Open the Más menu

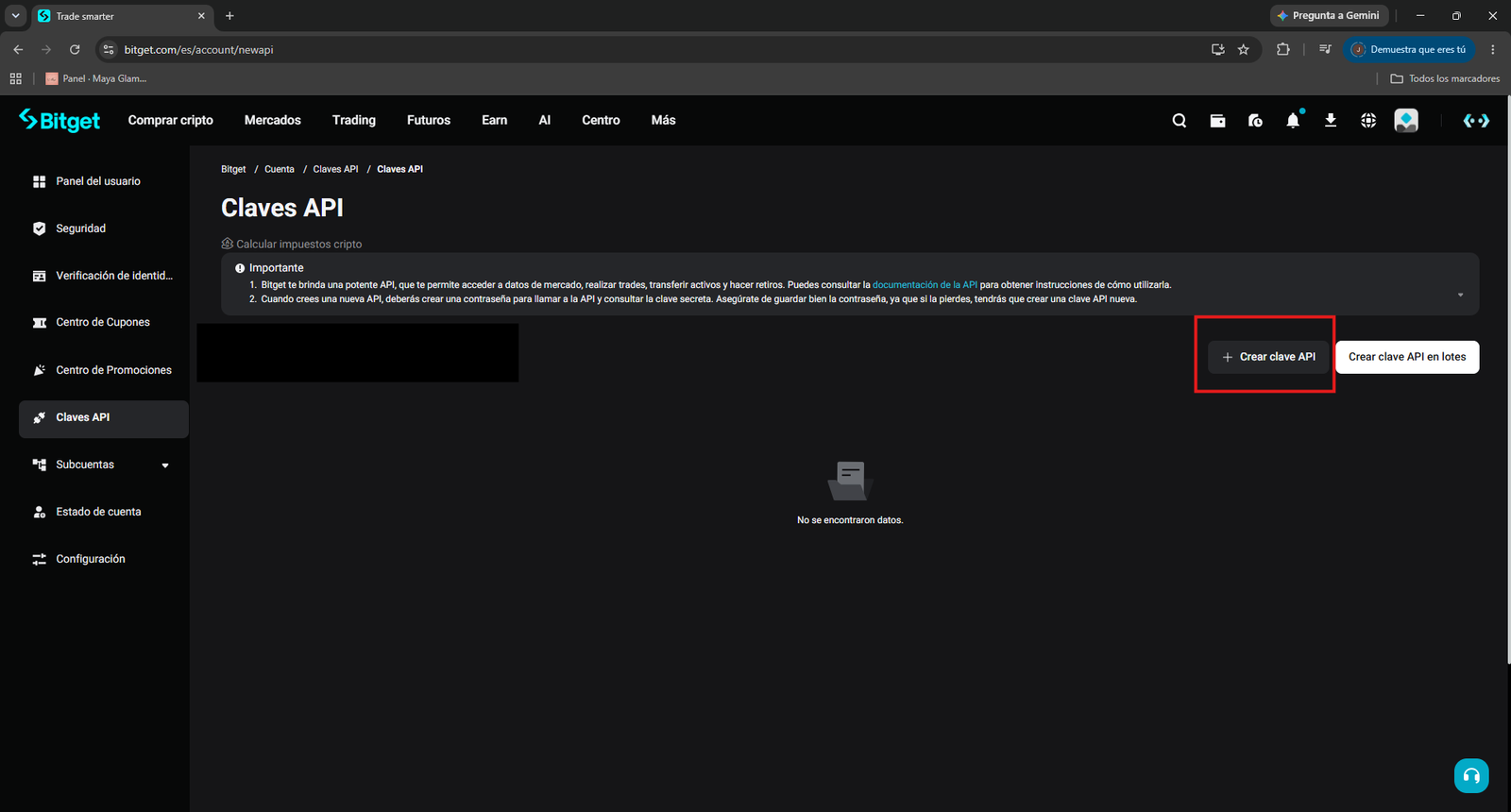[x=664, y=121]
